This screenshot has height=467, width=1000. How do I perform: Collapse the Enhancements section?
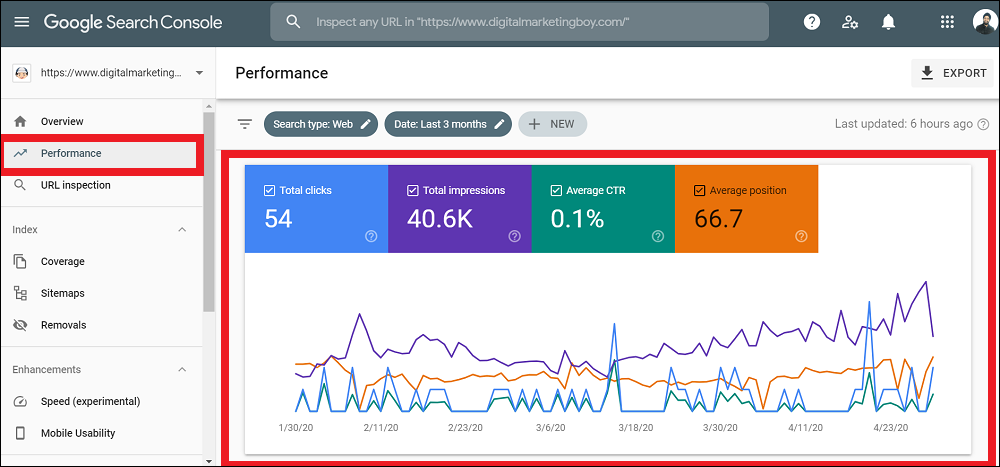tap(182, 369)
